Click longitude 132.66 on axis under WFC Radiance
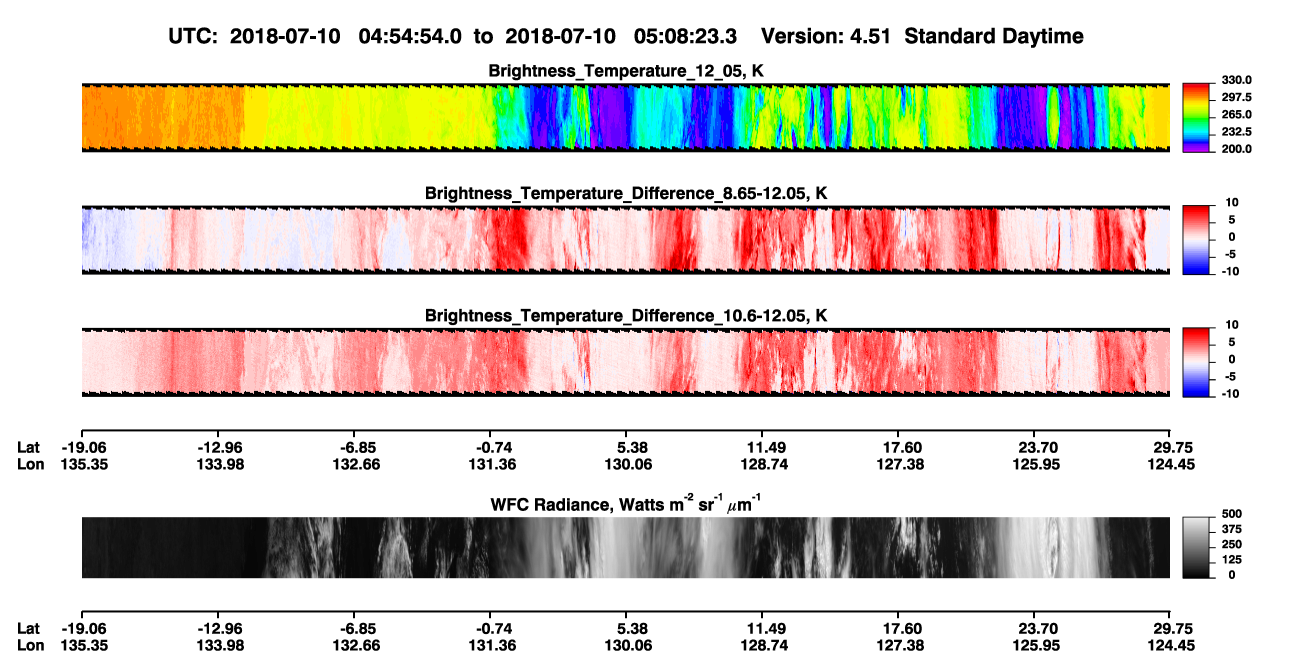Image resolution: width=1300 pixels, height=667 pixels. pos(358,646)
